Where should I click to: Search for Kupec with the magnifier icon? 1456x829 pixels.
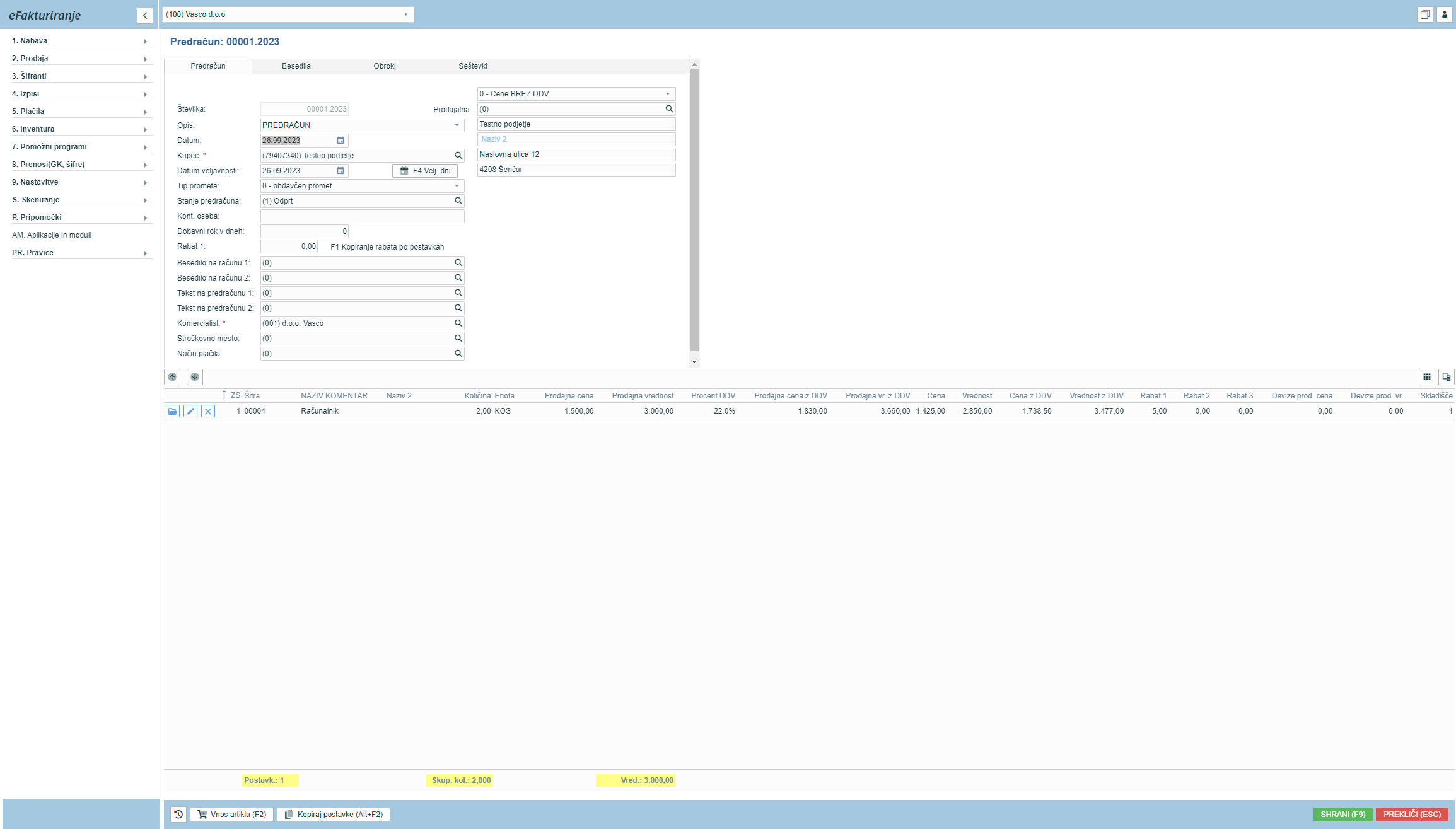(458, 156)
